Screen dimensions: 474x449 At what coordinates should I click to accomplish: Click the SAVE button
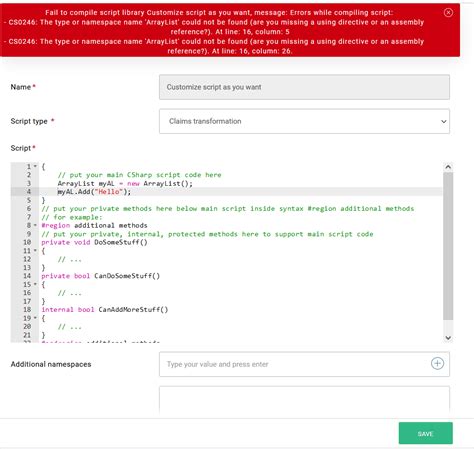click(x=425, y=433)
